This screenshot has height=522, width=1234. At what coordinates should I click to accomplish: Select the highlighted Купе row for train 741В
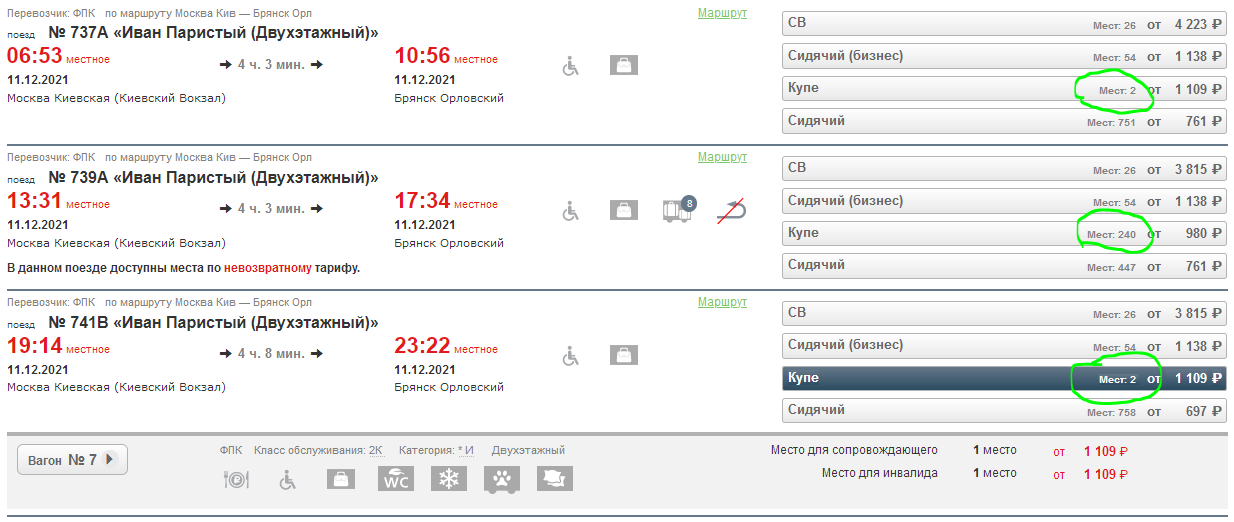pos(1003,379)
